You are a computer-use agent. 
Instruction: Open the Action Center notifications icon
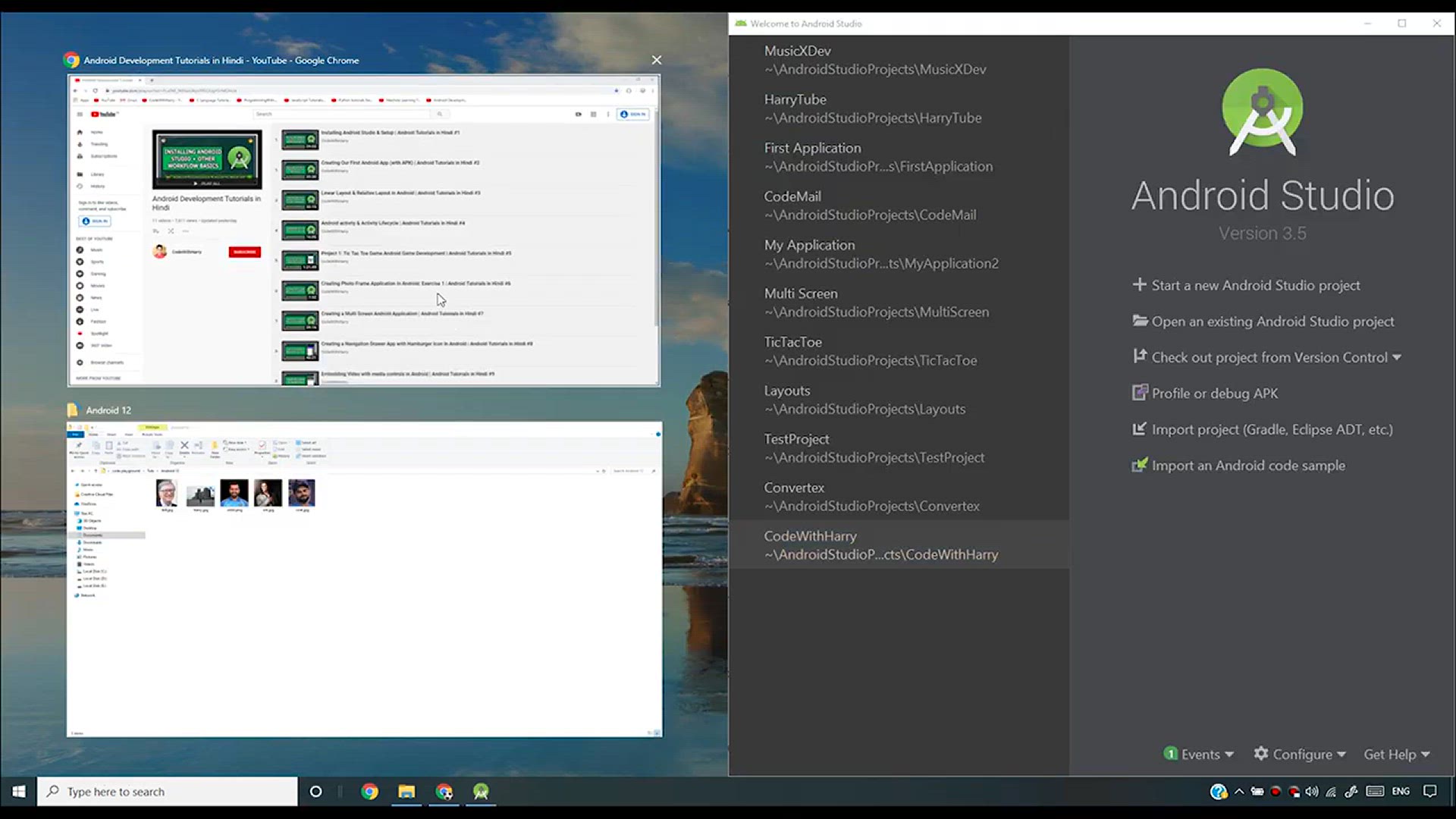(1430, 791)
